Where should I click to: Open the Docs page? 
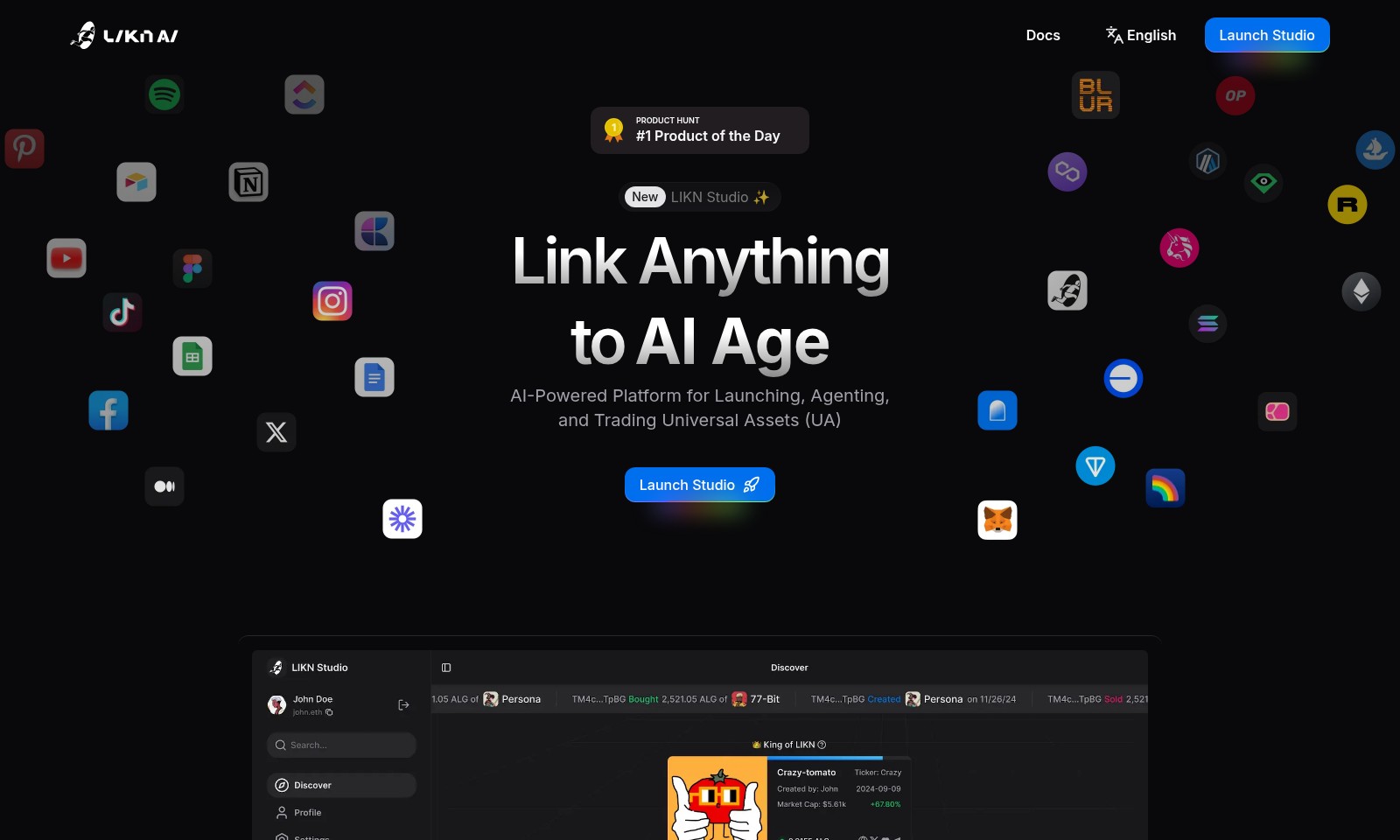(1043, 35)
